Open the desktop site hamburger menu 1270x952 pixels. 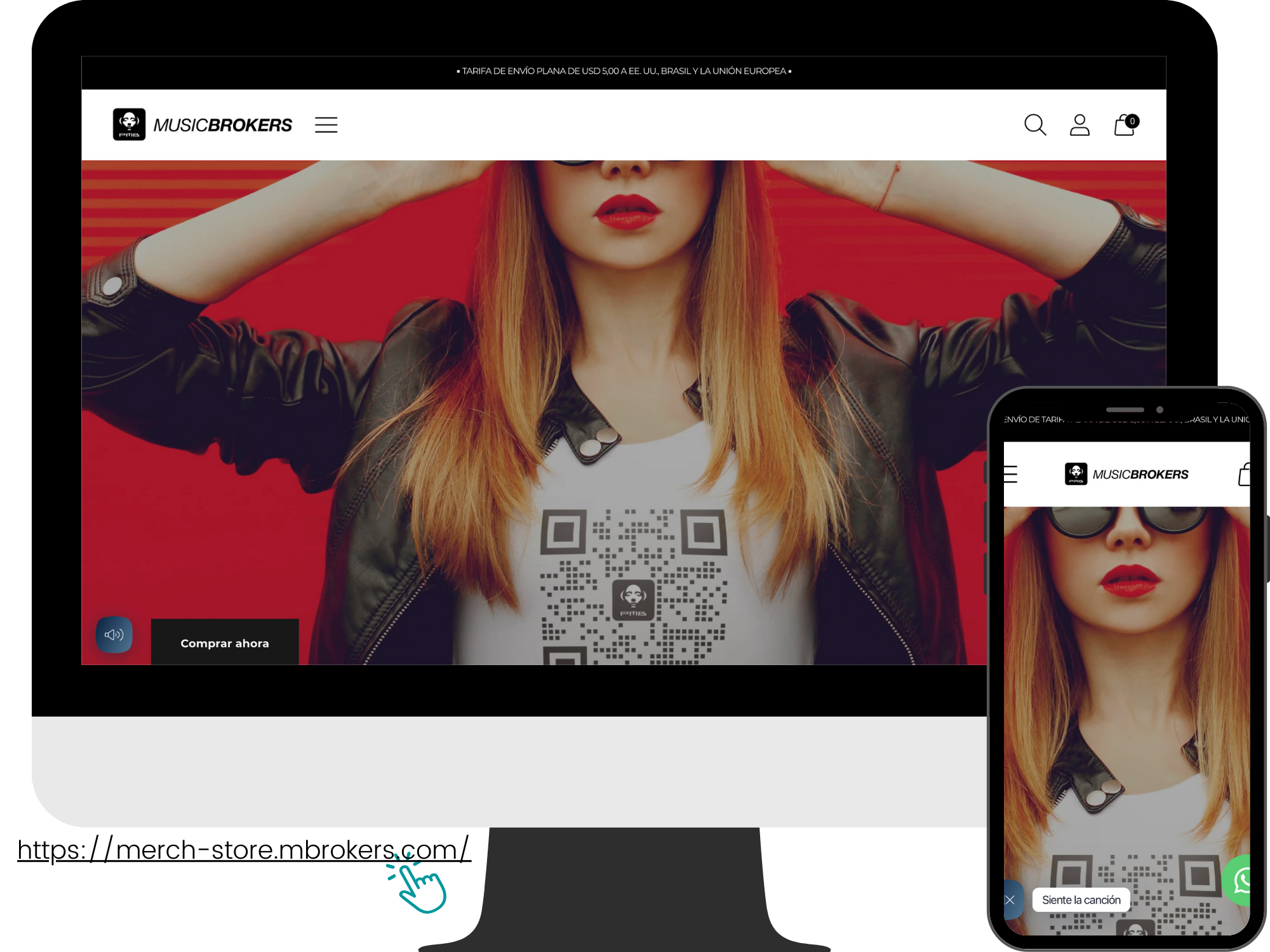(326, 125)
